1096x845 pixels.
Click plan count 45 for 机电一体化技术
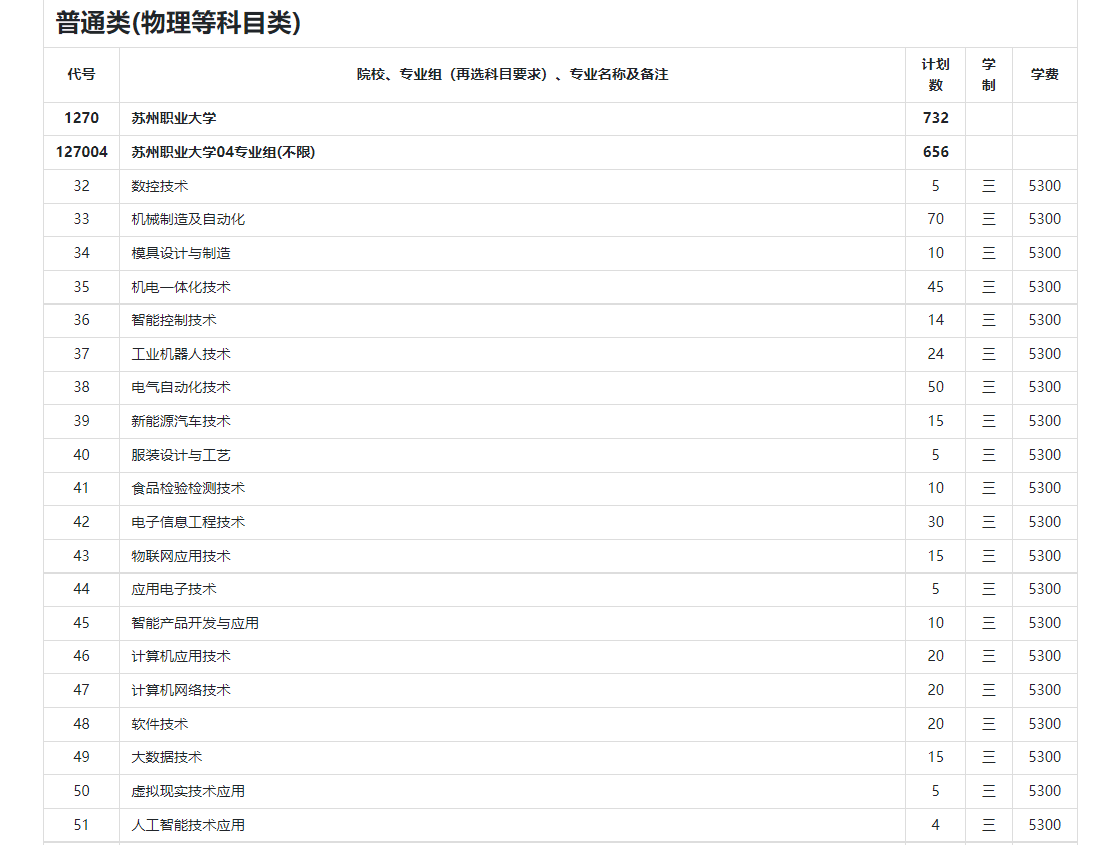pos(935,287)
